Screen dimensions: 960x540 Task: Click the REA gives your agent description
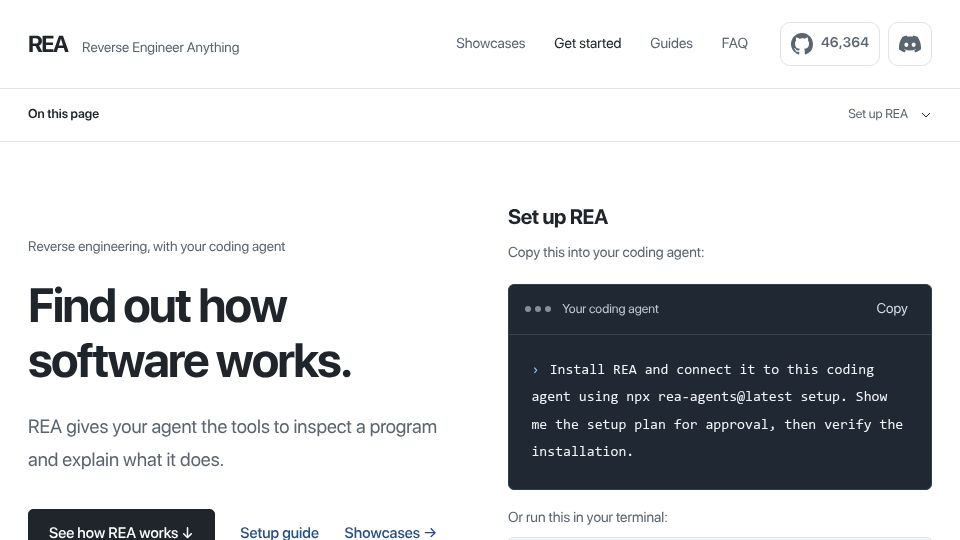pos(233,443)
